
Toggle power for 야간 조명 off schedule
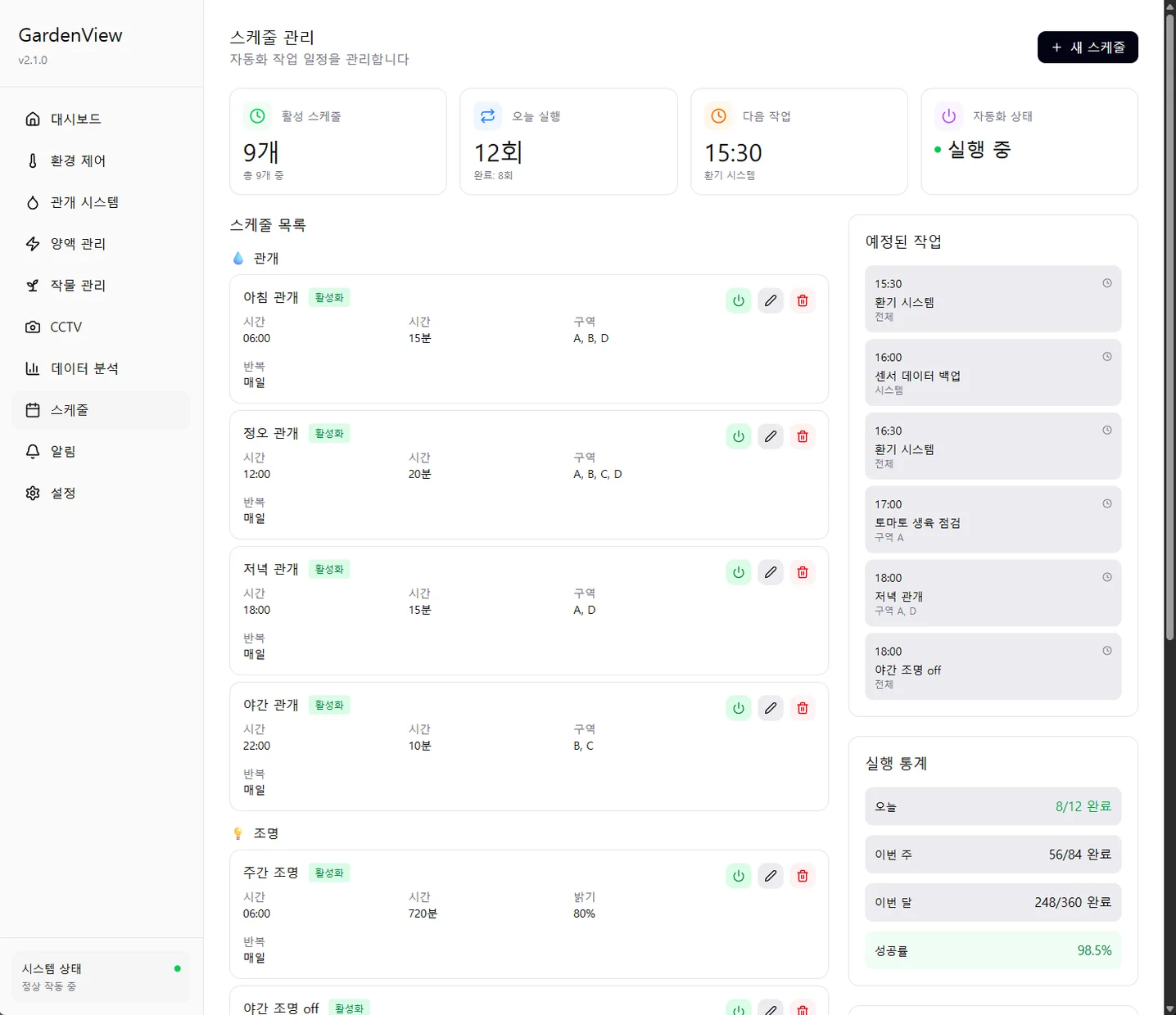[x=739, y=1008]
